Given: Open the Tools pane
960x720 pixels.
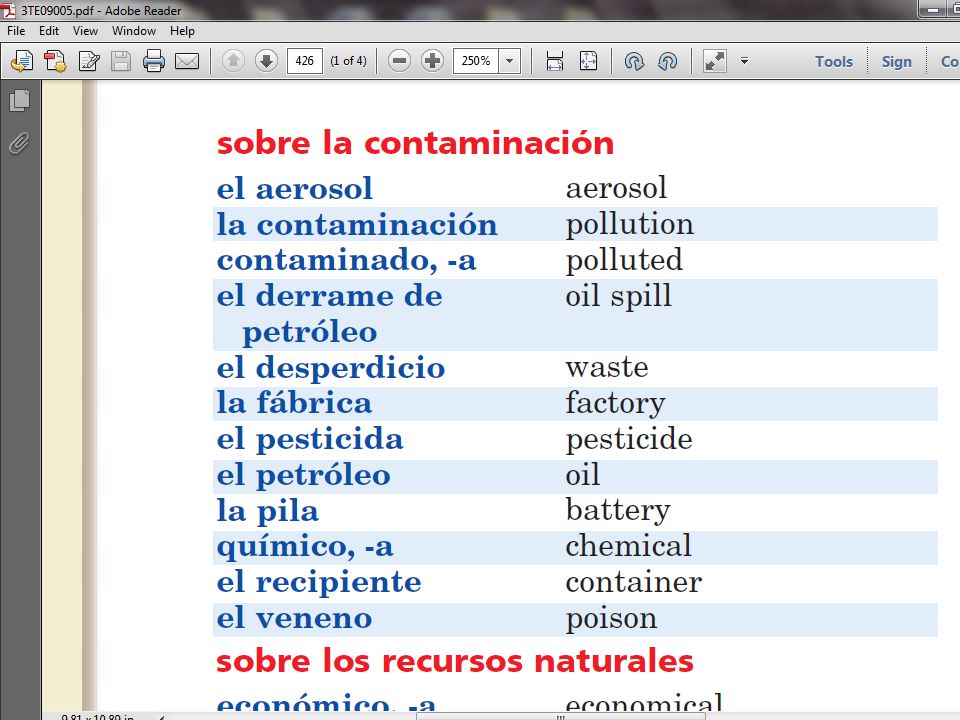Looking at the screenshot, I should click(834, 61).
